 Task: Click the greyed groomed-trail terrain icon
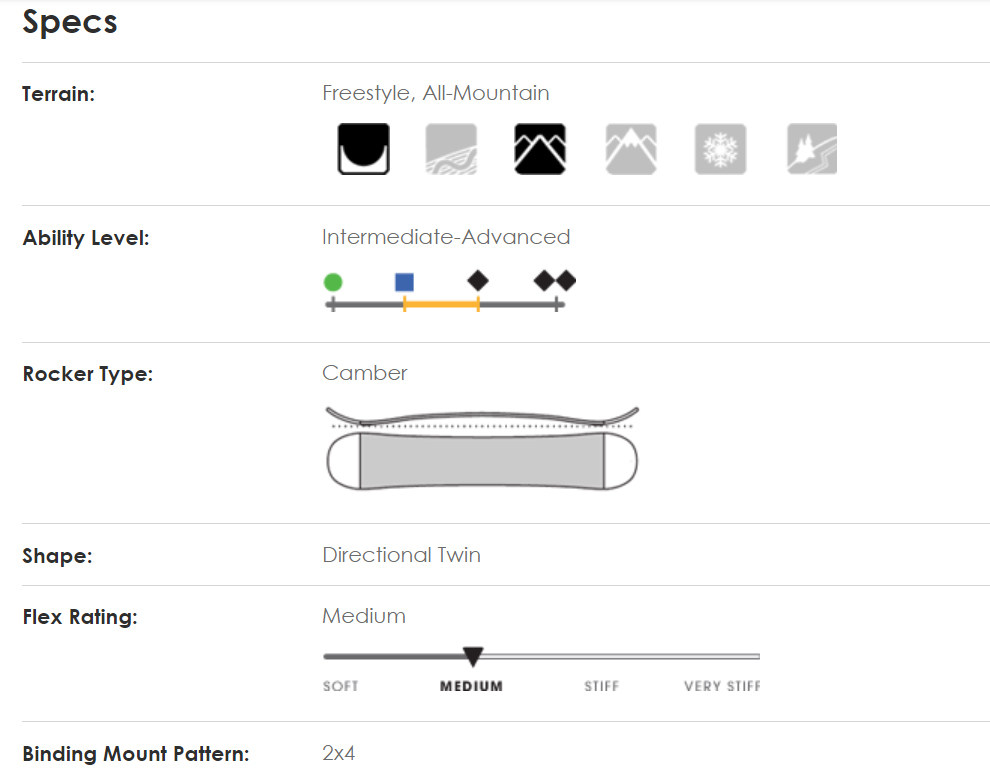click(451, 149)
